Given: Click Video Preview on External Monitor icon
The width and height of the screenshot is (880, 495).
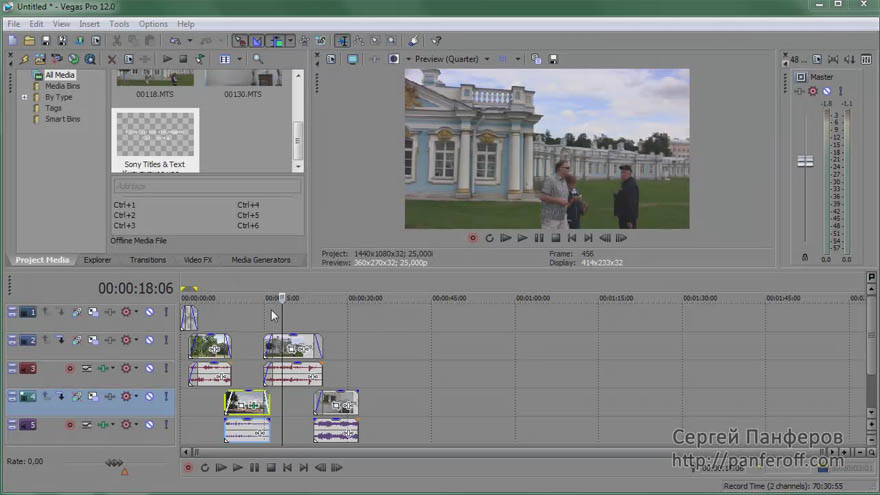Looking at the screenshot, I should 352,59.
